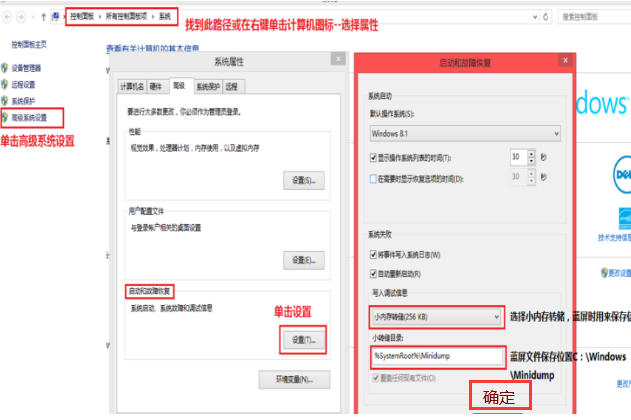Close the 启动和故障恢复 dialog
Image resolution: width=631 pixels, height=420 pixels.
565,60
